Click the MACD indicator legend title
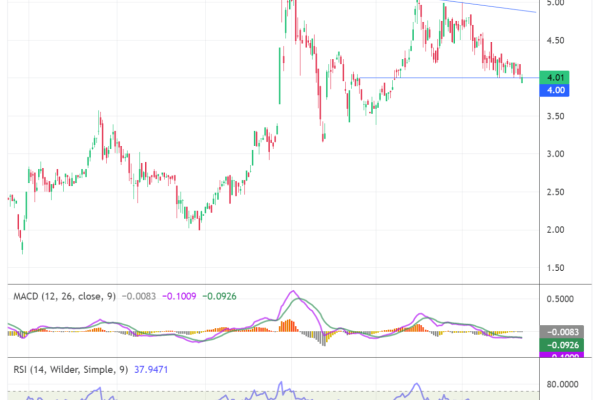Viewport: 600px width, 400px height. tap(61, 296)
